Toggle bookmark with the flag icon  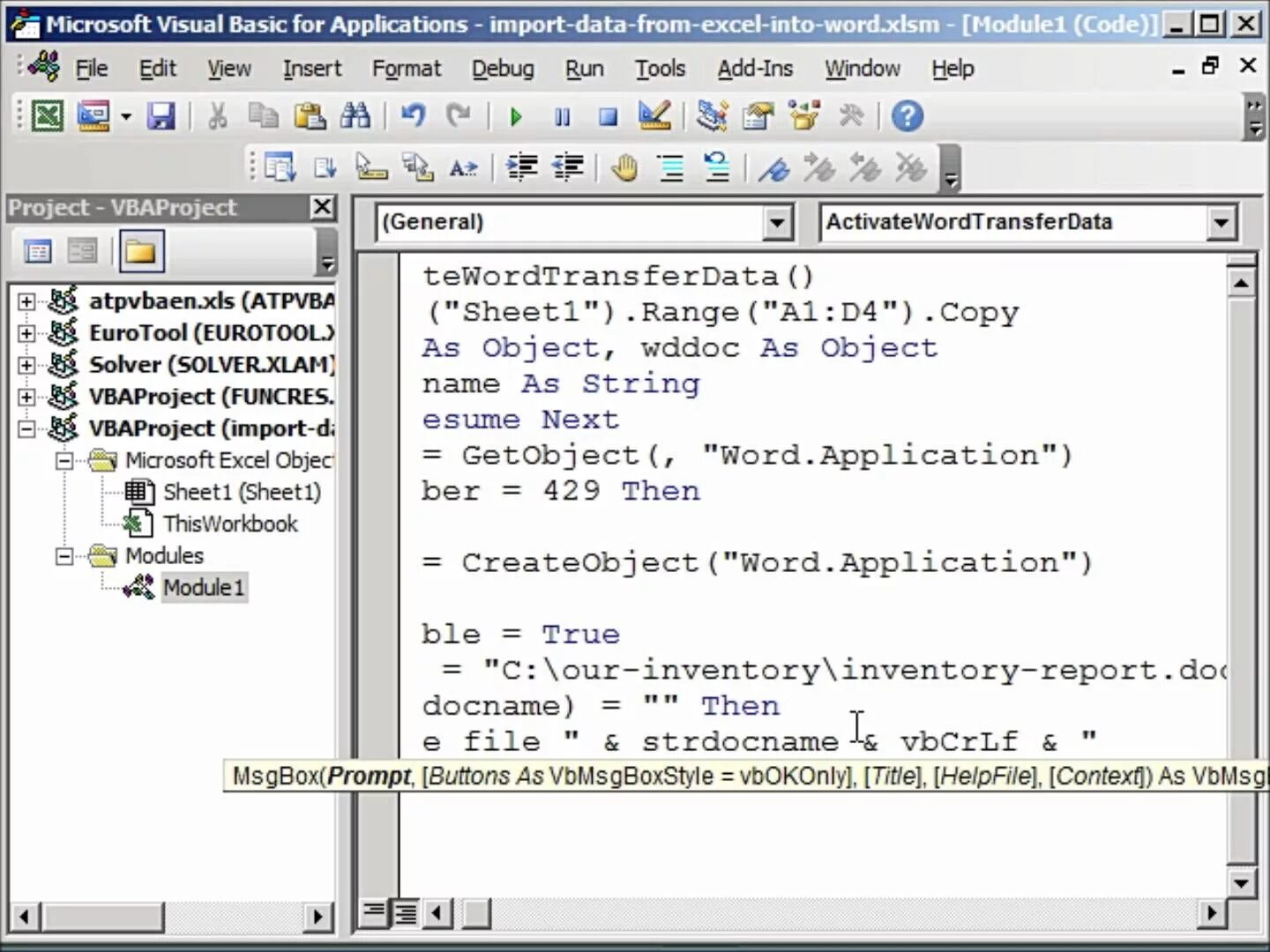(774, 167)
